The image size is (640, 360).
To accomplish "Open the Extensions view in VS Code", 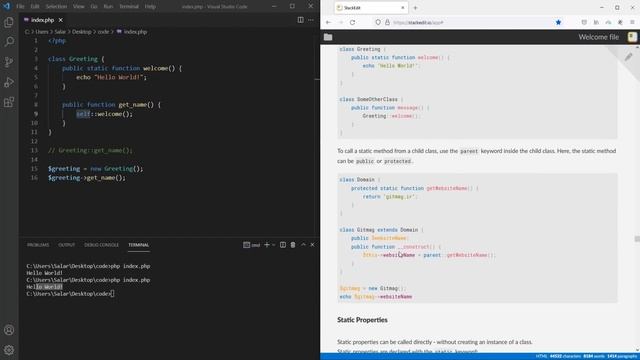I will [9, 102].
